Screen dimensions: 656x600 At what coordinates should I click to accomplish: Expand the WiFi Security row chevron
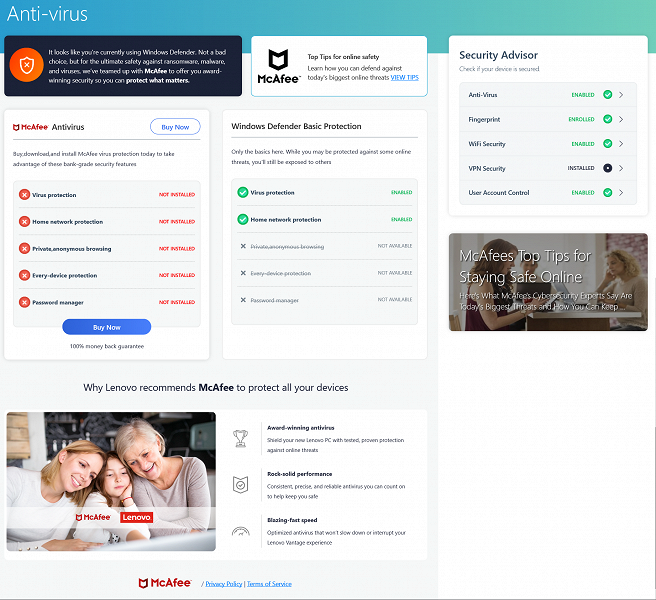pyautogui.click(x=621, y=144)
